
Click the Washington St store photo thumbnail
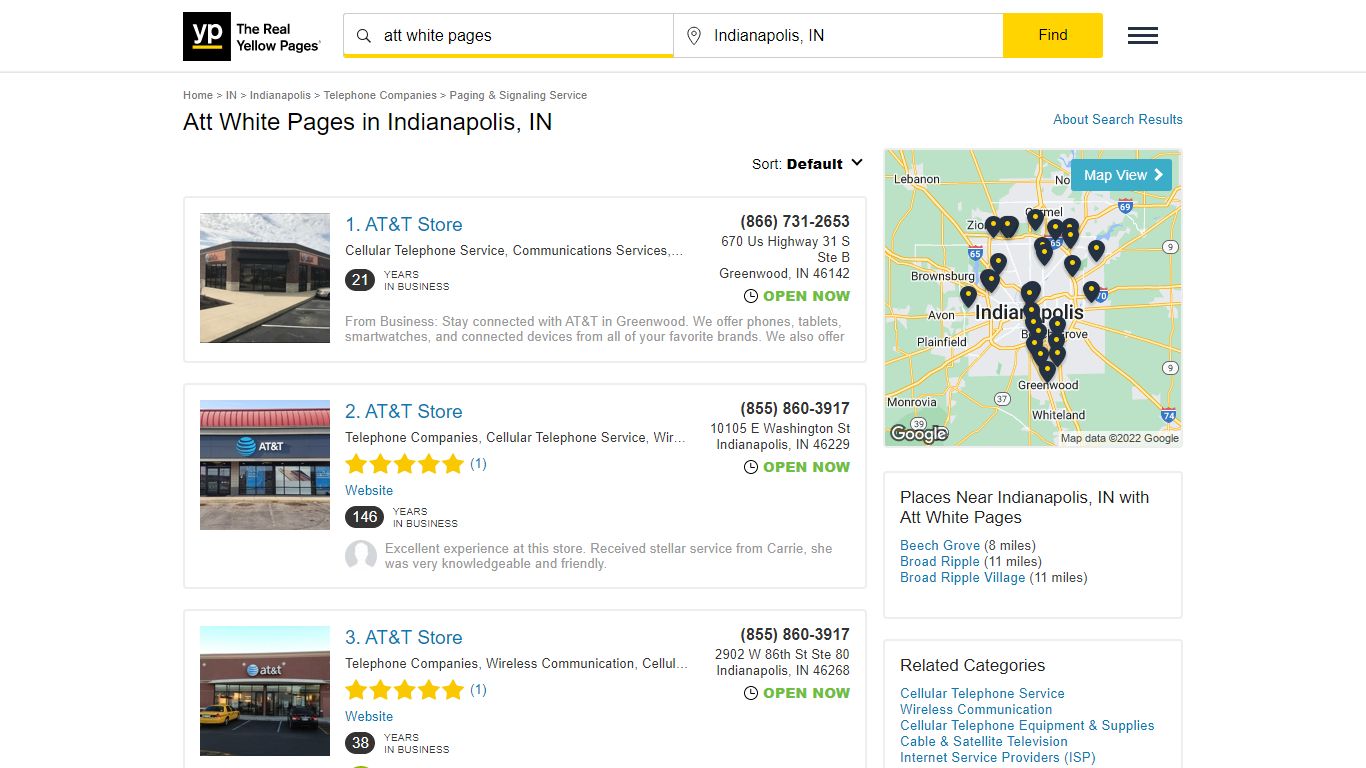pyautogui.click(x=265, y=465)
